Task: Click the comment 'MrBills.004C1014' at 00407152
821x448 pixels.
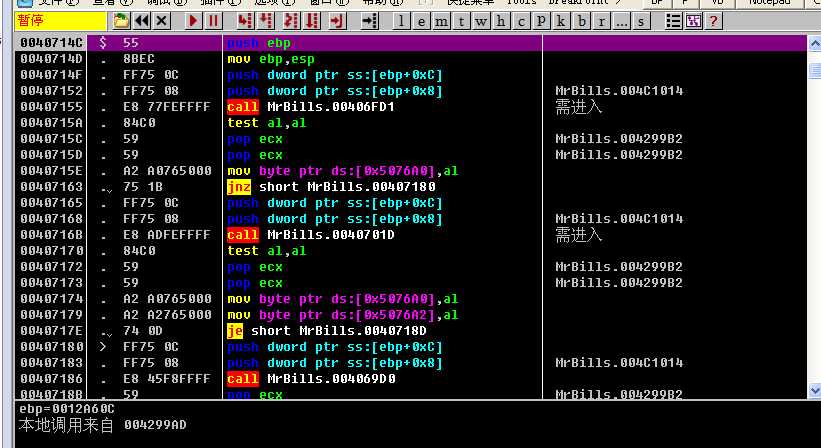Action: pyautogui.click(x=619, y=91)
